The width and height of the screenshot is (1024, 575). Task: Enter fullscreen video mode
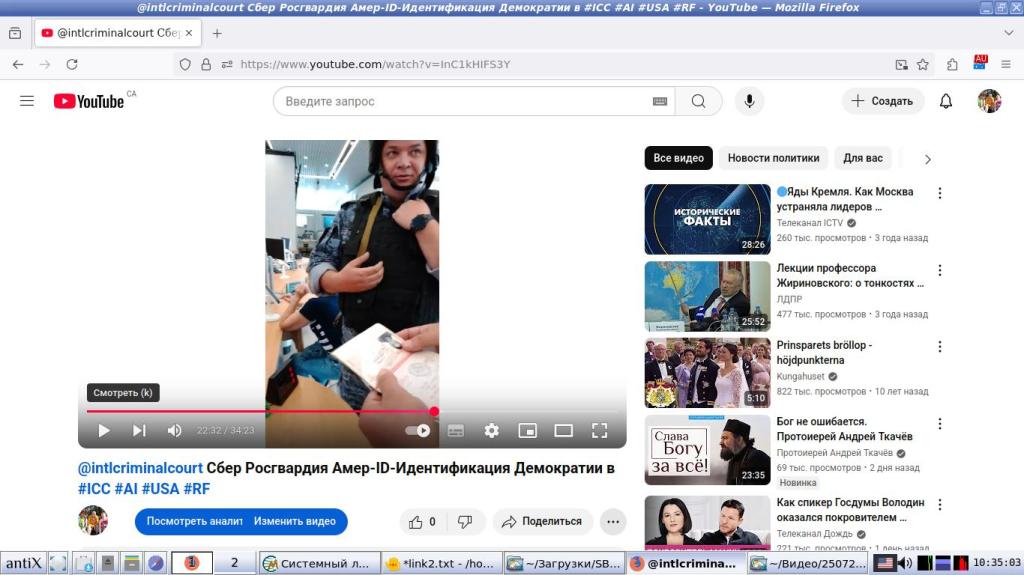tap(599, 431)
